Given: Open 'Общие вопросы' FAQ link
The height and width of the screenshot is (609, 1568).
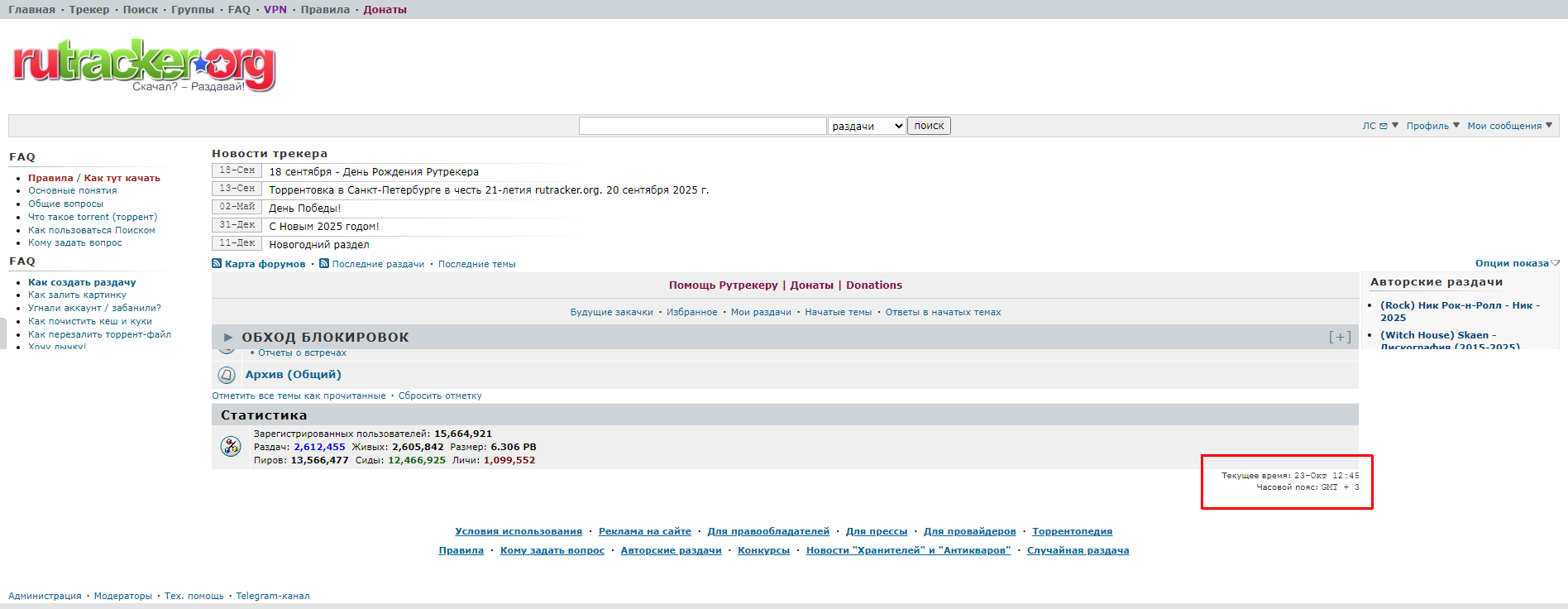Looking at the screenshot, I should pyautogui.click(x=66, y=204).
